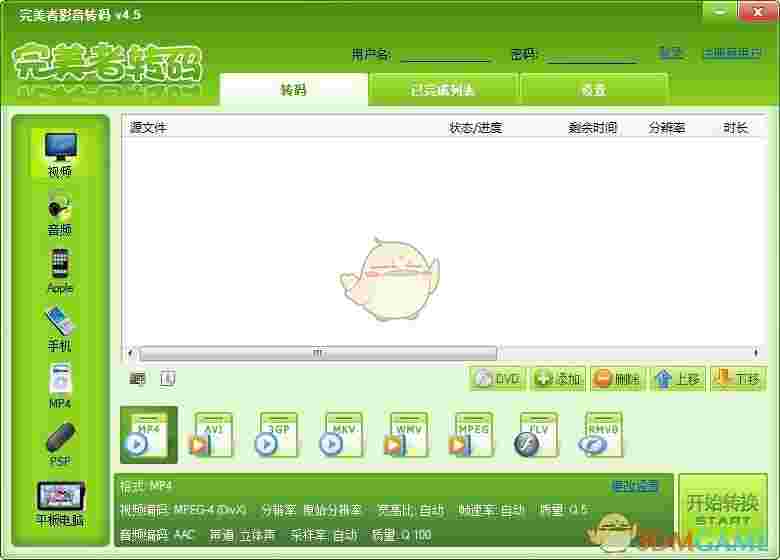Viewport: 780px width, 560px height.
Task: Click the 状态/进度 column header
Action: click(476, 128)
